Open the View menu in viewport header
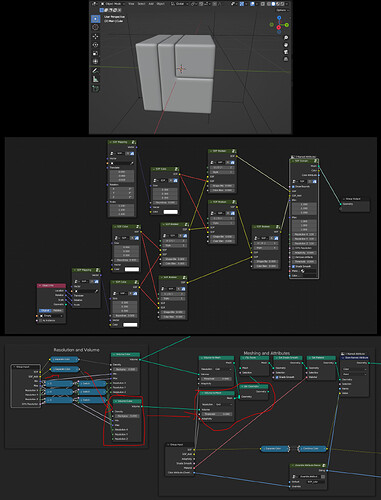381x500 pixels. pyautogui.click(x=131, y=4)
